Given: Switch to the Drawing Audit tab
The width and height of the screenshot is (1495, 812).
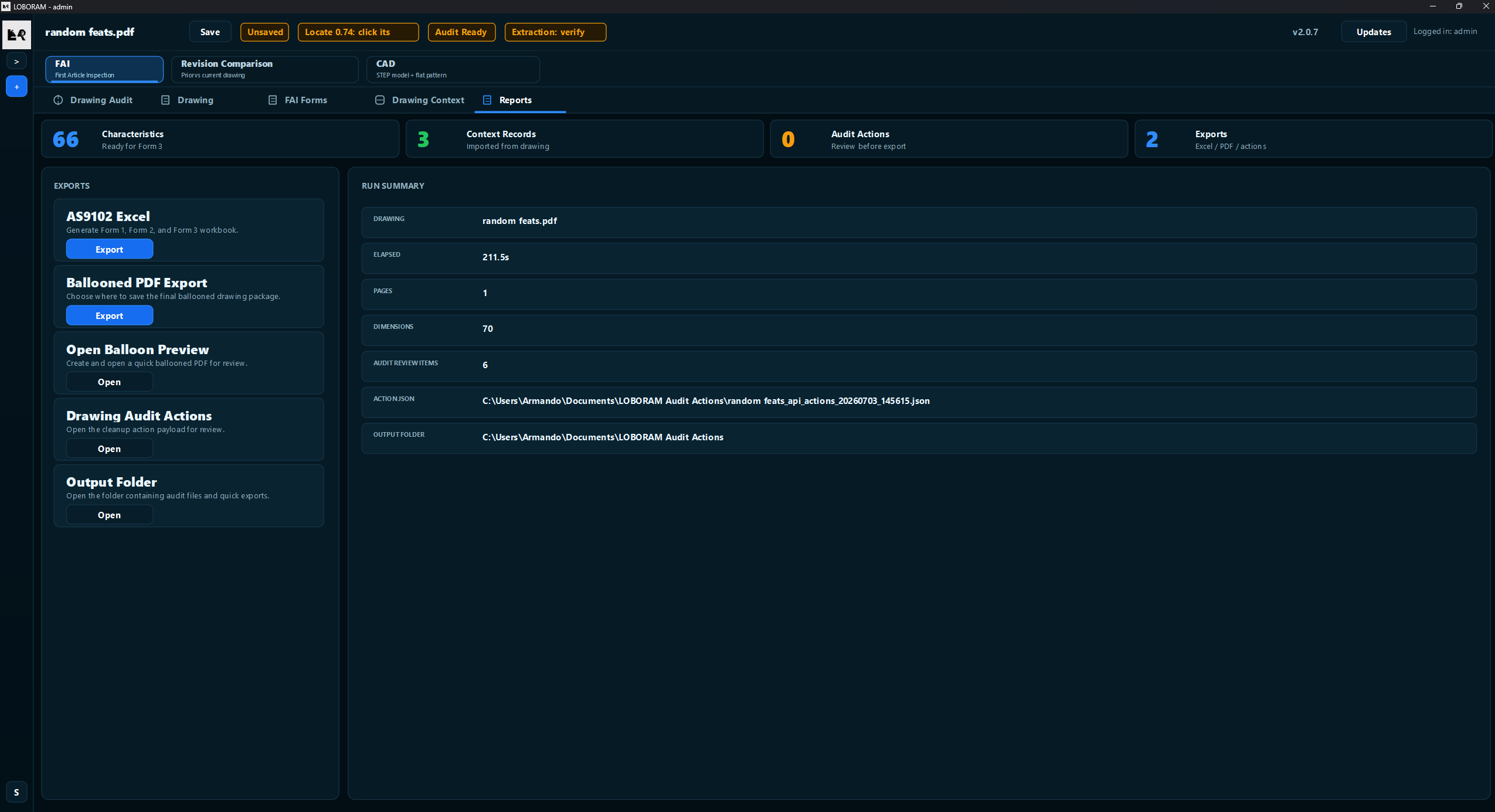Looking at the screenshot, I should (93, 100).
